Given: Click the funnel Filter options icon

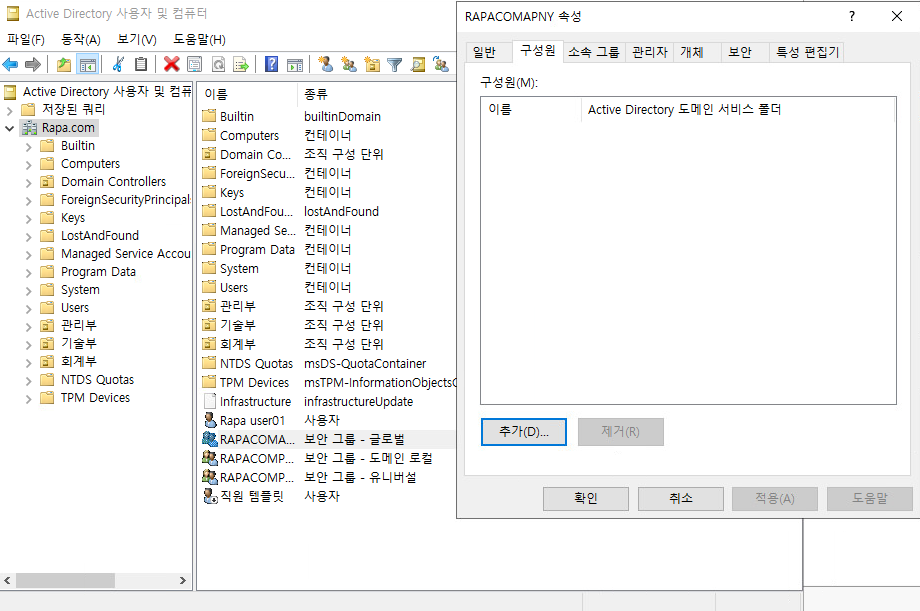Looking at the screenshot, I should coord(395,65).
